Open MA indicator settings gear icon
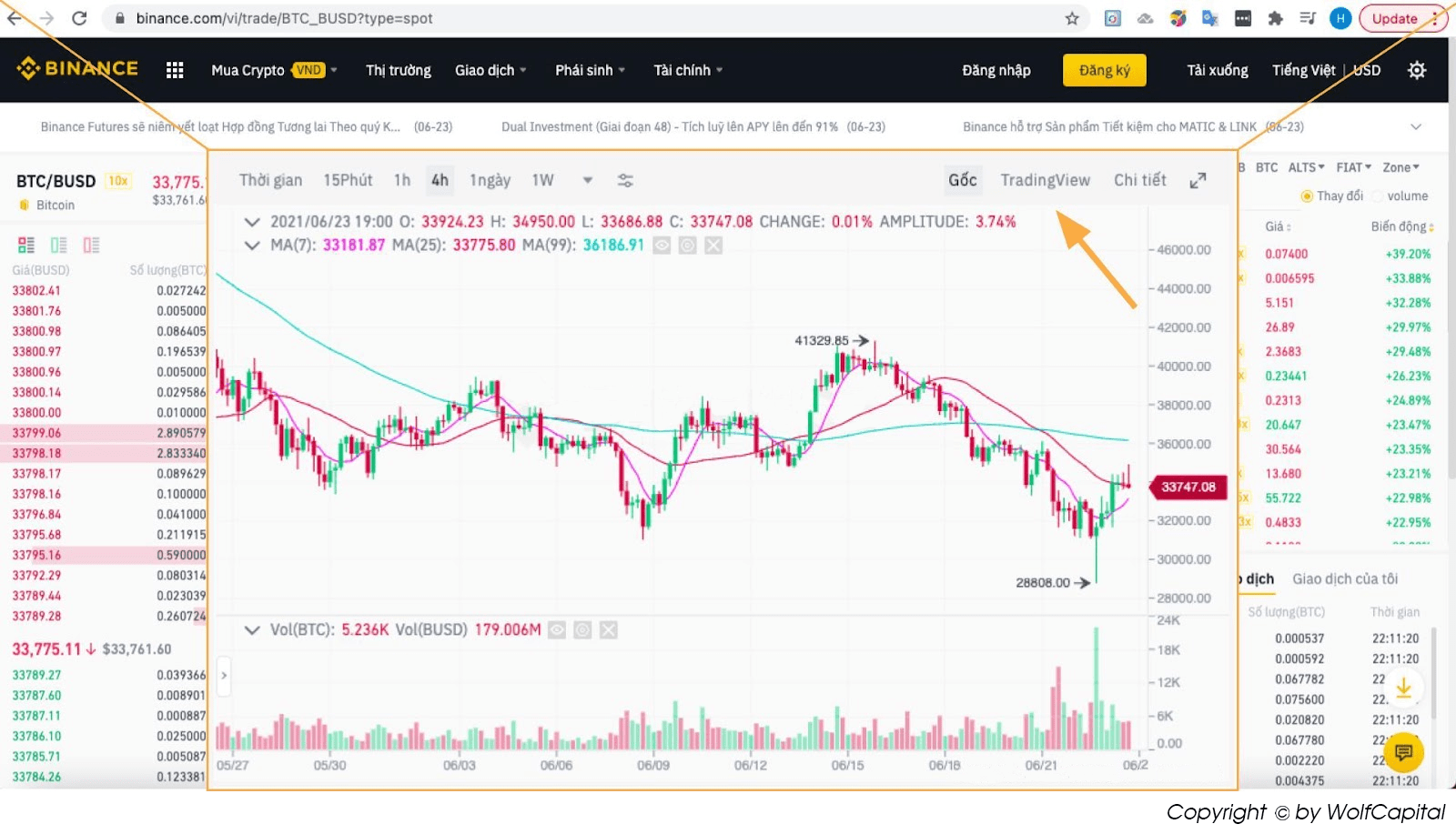Viewport: 1456px width, 834px height. click(x=688, y=246)
